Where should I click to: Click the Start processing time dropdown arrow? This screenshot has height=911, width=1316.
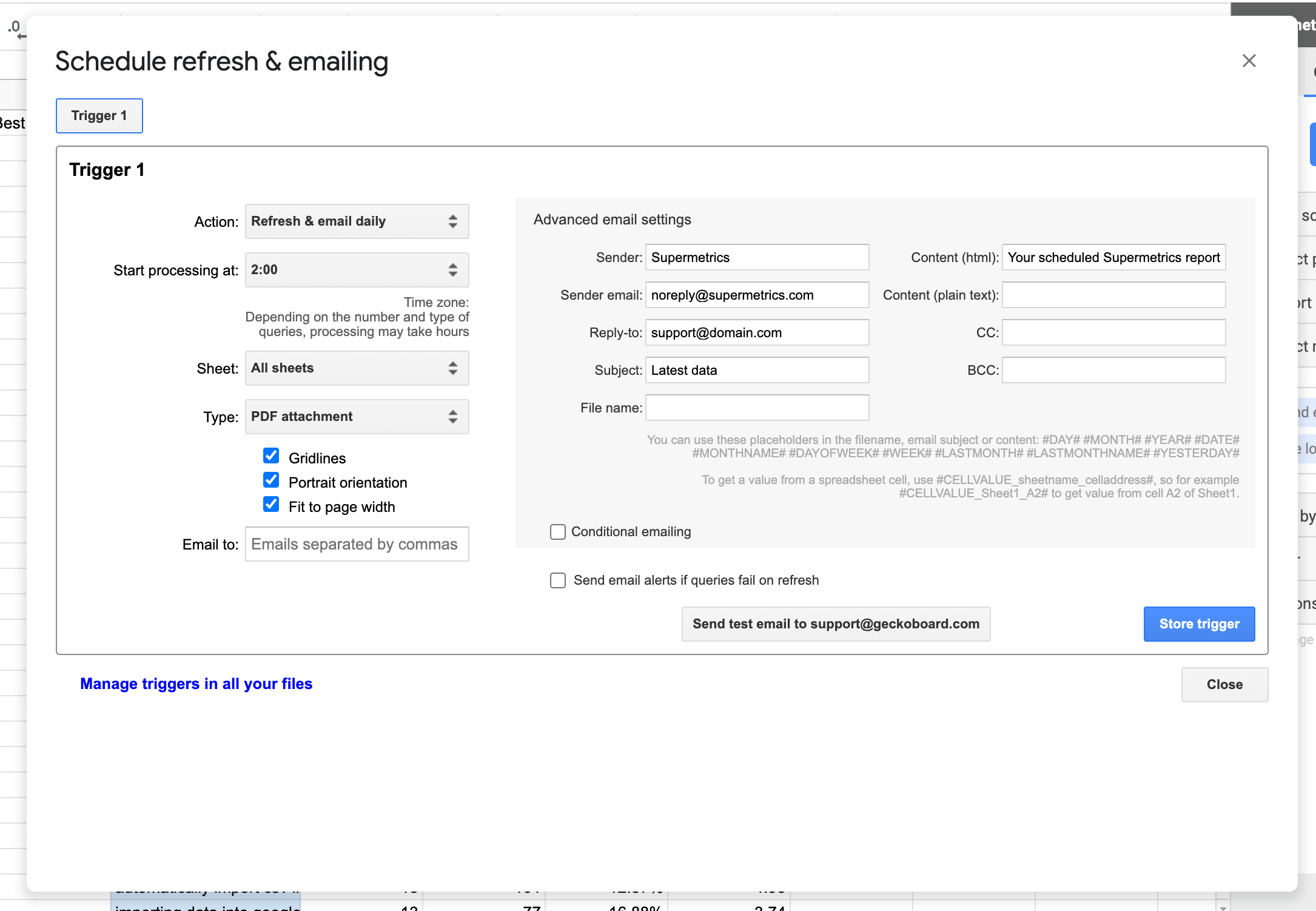pos(453,270)
